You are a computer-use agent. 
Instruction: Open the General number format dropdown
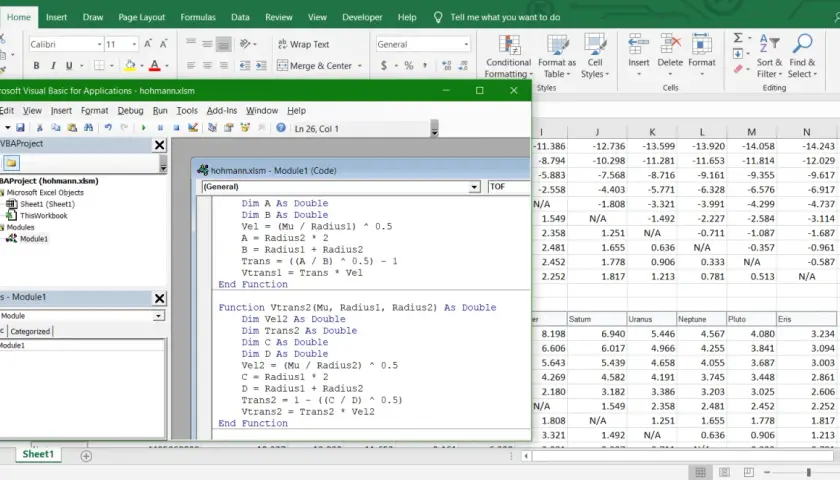(466, 44)
